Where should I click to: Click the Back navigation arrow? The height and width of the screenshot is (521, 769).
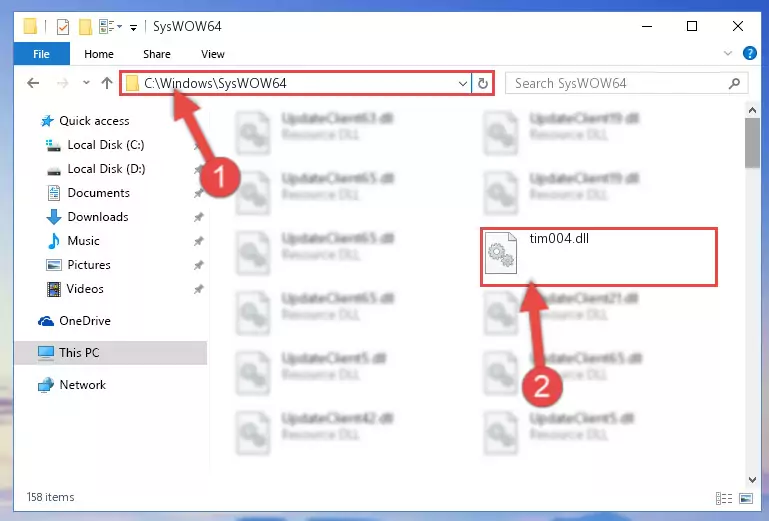pos(33,83)
